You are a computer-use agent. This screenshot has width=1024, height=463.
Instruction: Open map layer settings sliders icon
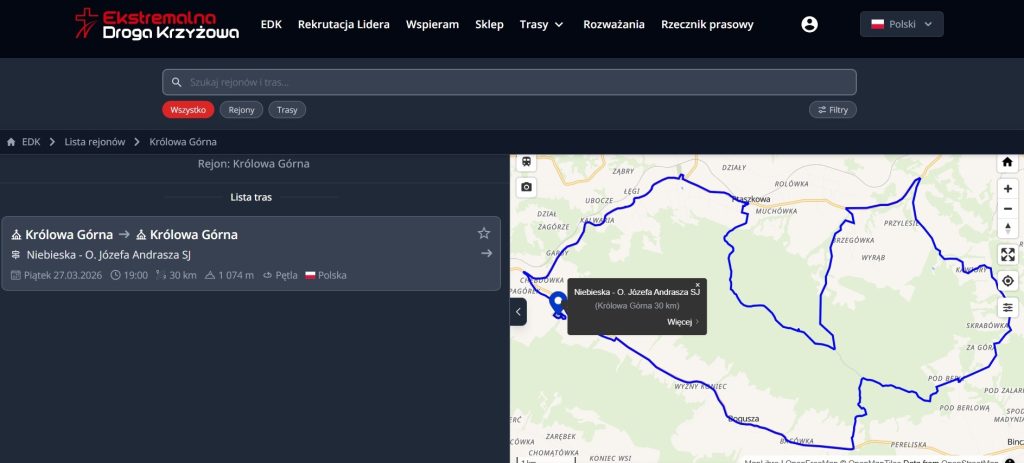pos(1007,307)
